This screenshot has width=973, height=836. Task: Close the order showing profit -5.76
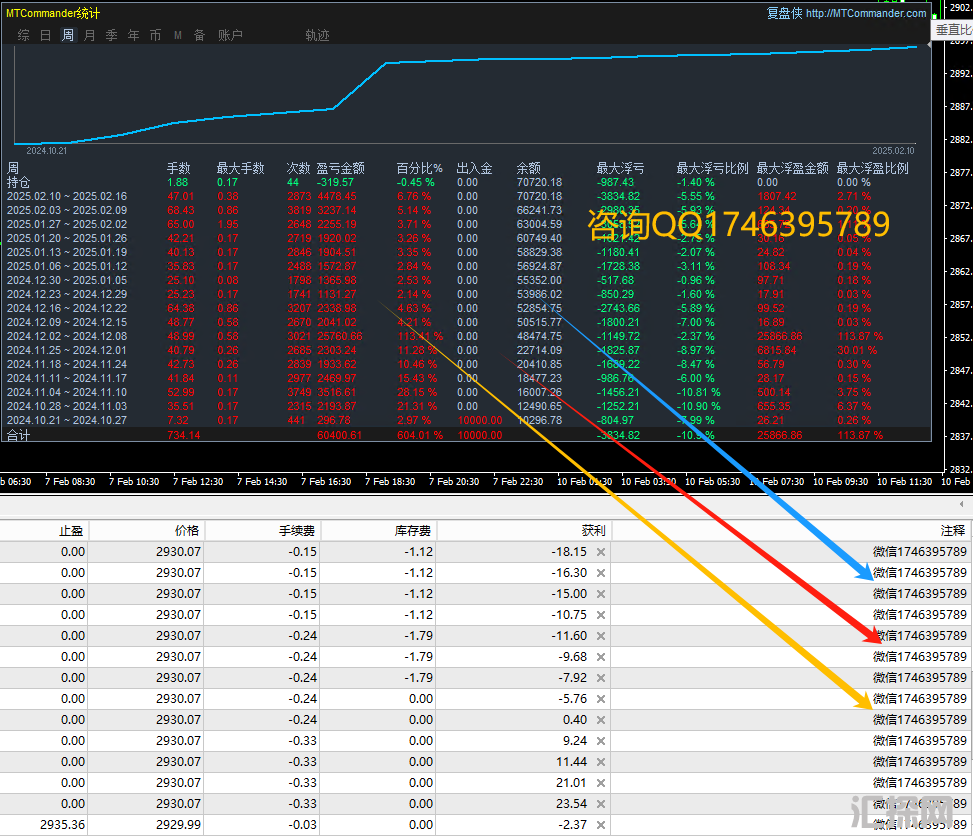point(601,699)
